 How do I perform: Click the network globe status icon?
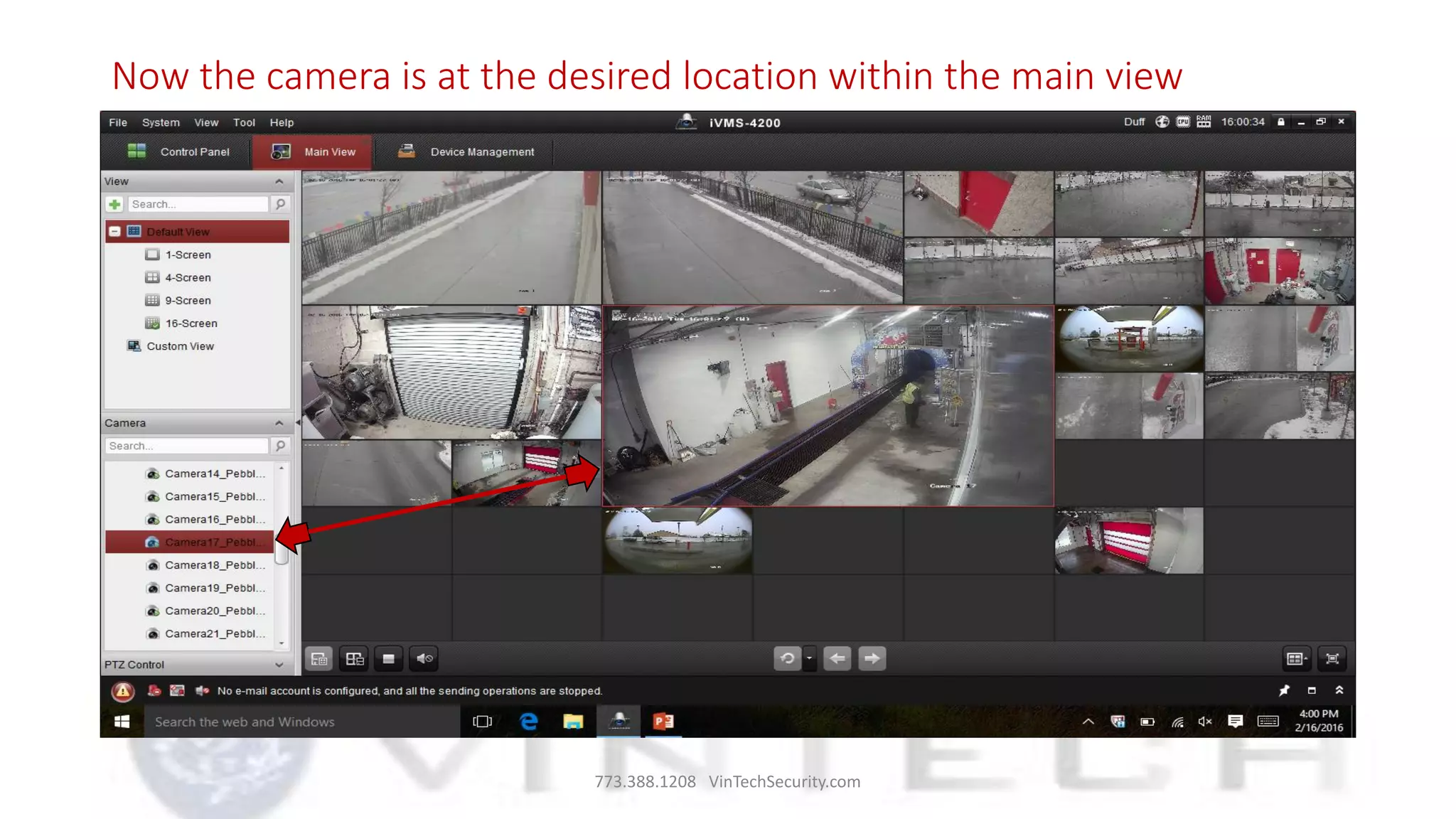click(1162, 122)
